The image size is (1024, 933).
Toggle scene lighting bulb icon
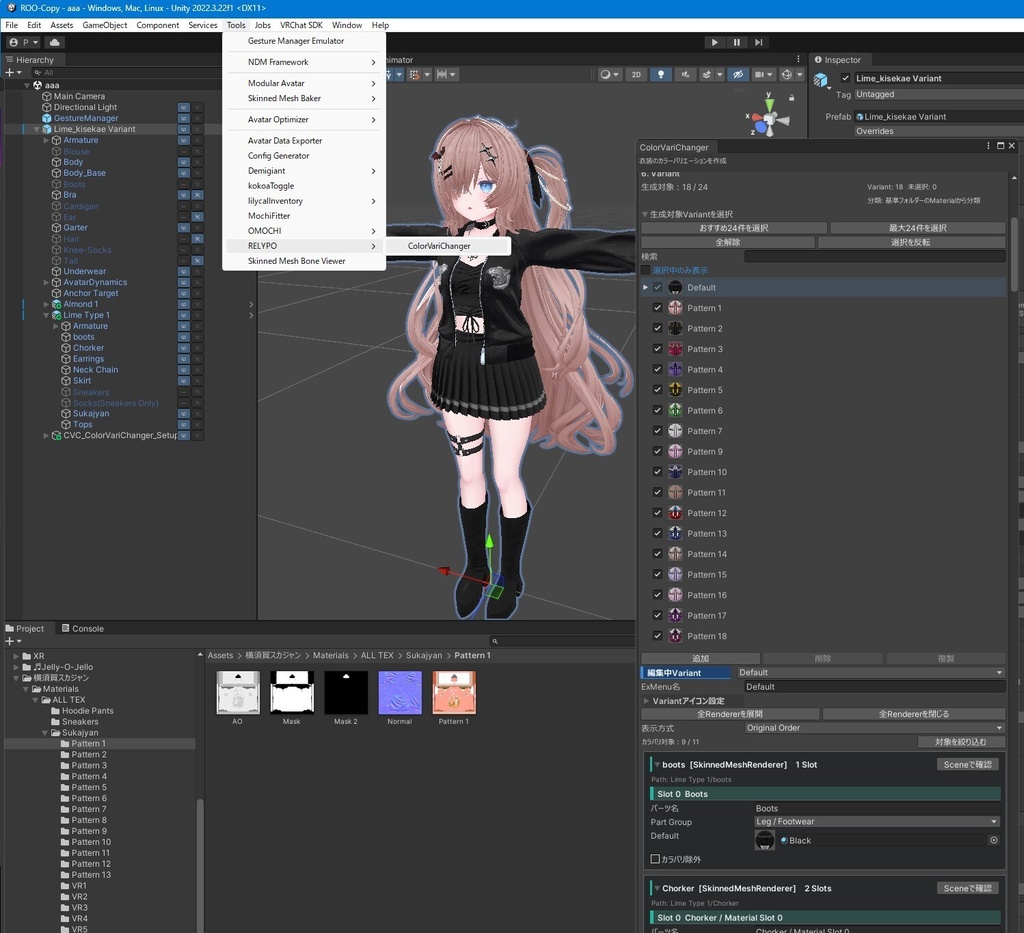click(661, 74)
